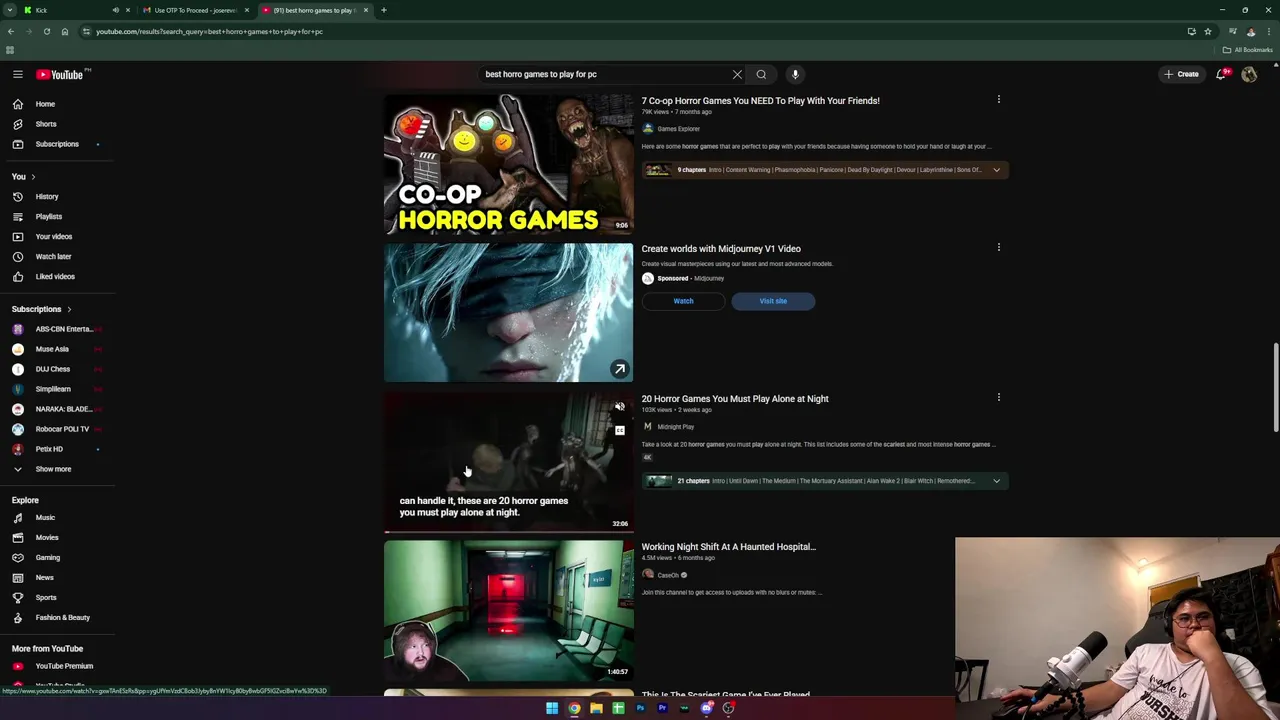Open Fashion & Beauty under Explore
Viewport: 1280px width, 720px height.
(x=62, y=618)
